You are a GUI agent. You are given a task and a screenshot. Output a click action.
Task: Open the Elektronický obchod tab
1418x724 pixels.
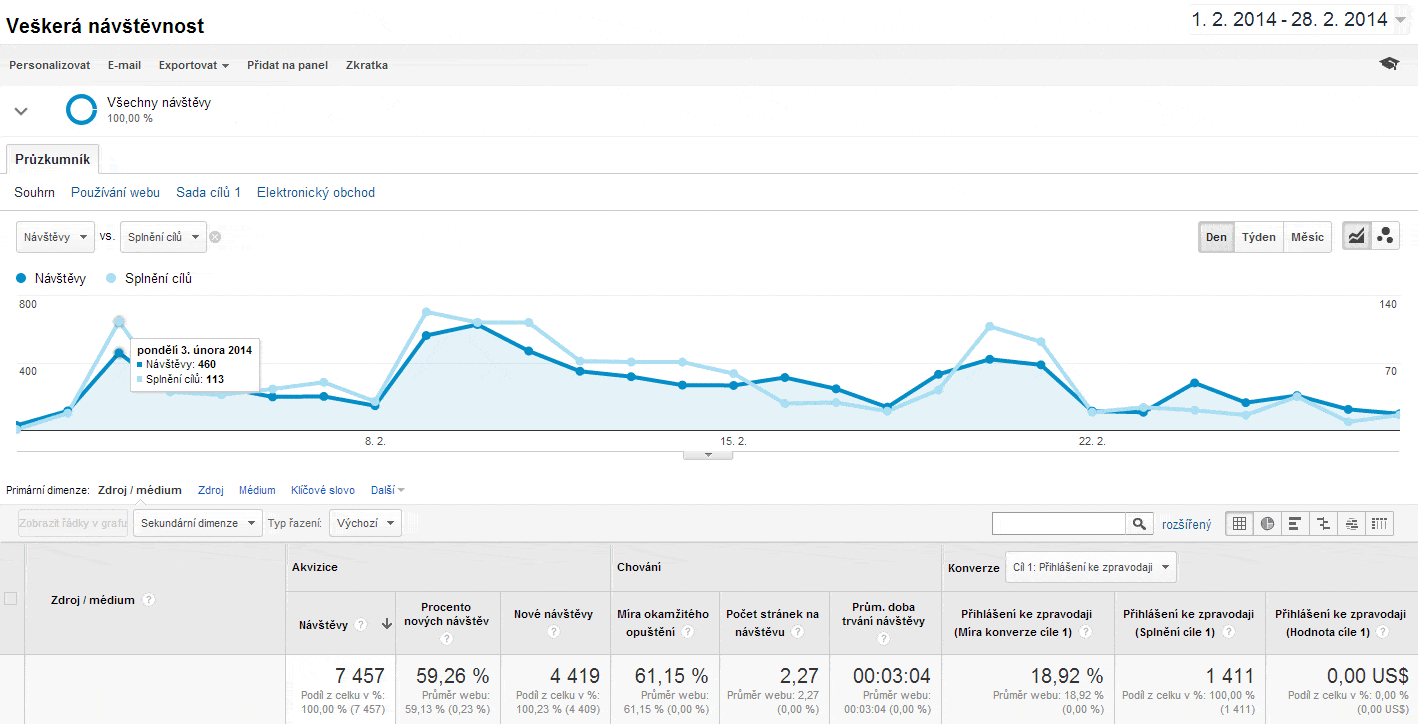(316, 192)
